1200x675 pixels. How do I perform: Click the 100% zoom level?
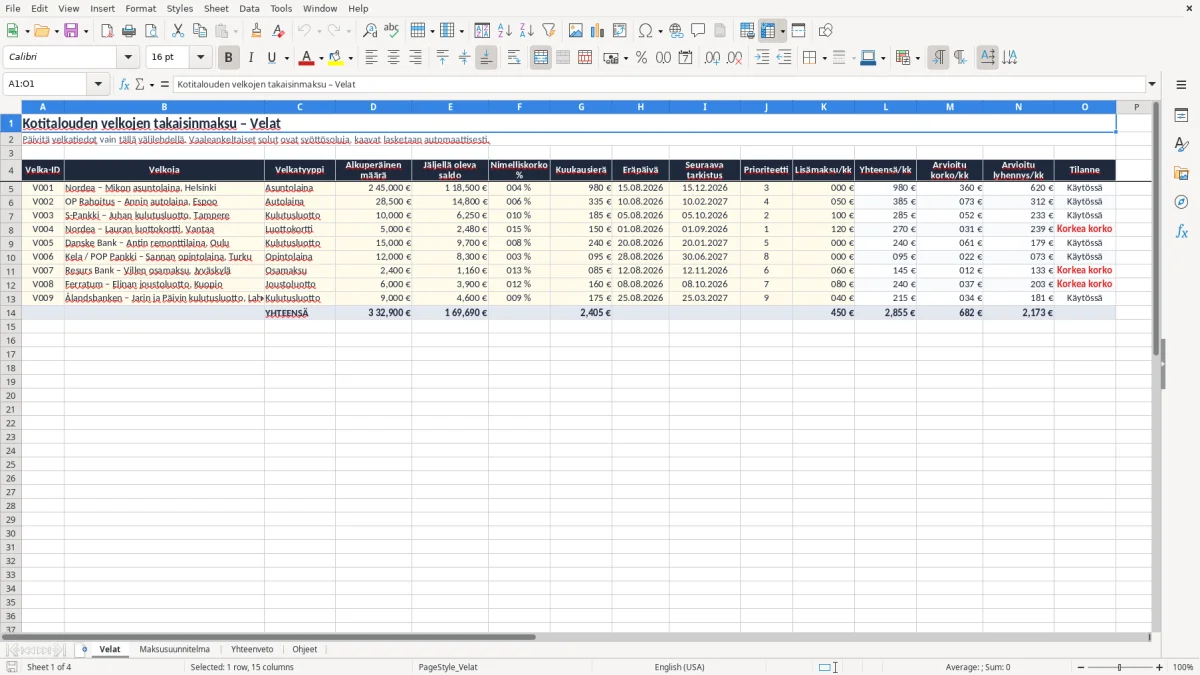point(1183,667)
